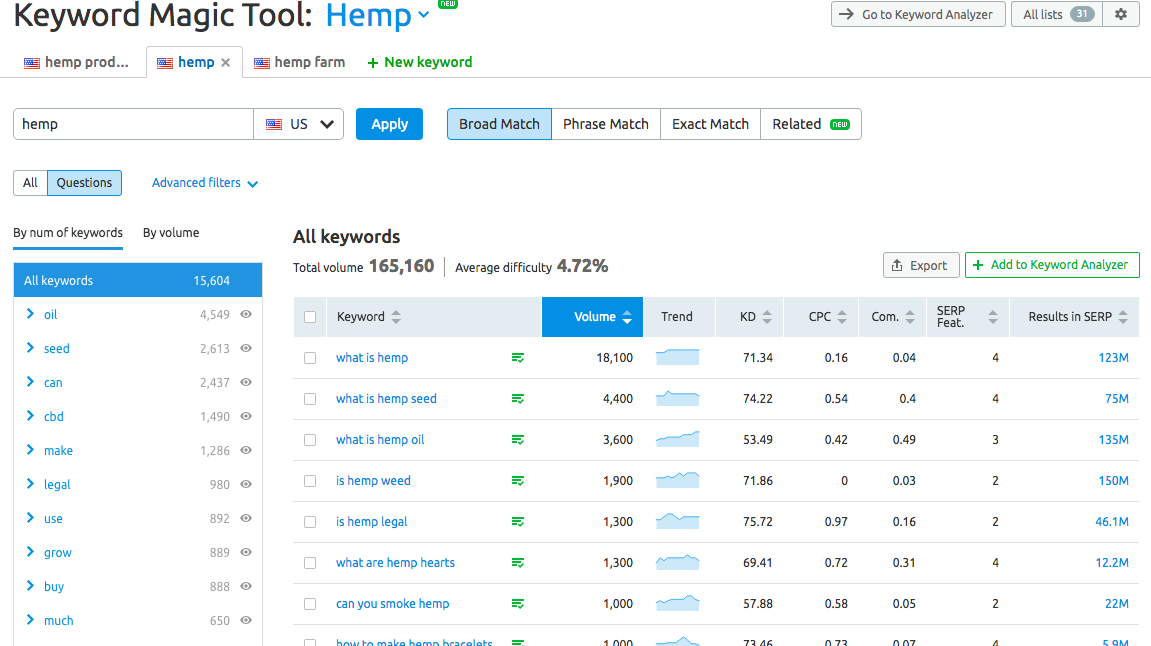This screenshot has height=646, width=1151.
Task: Check the 'what is hemp oil' checkbox
Action: pyautogui.click(x=310, y=440)
